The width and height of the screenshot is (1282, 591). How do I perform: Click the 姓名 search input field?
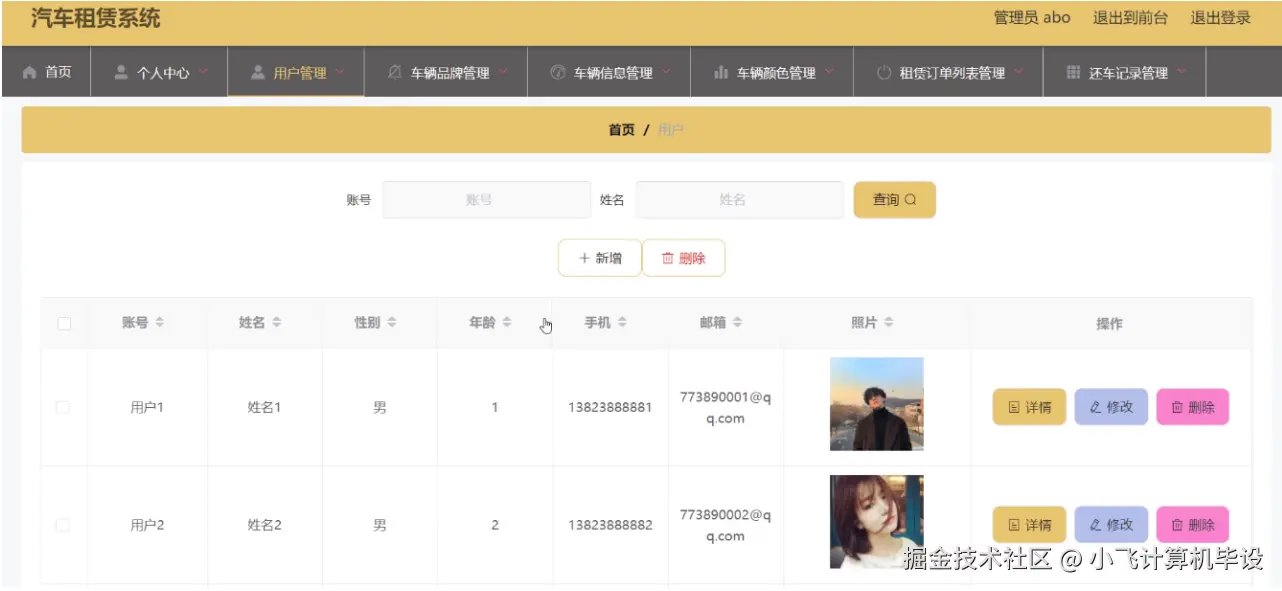tap(740, 200)
